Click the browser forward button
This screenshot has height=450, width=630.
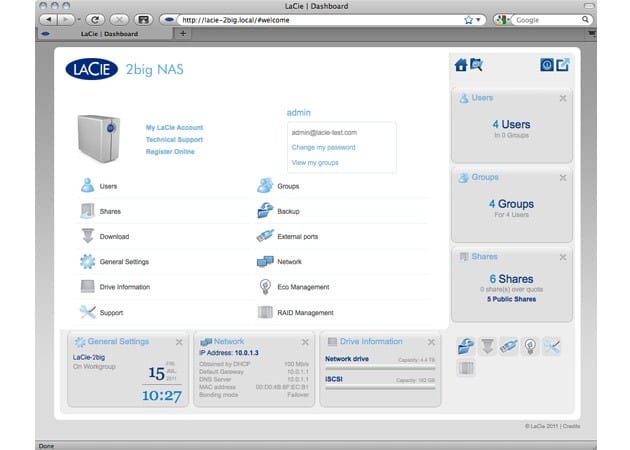click(x=66, y=19)
